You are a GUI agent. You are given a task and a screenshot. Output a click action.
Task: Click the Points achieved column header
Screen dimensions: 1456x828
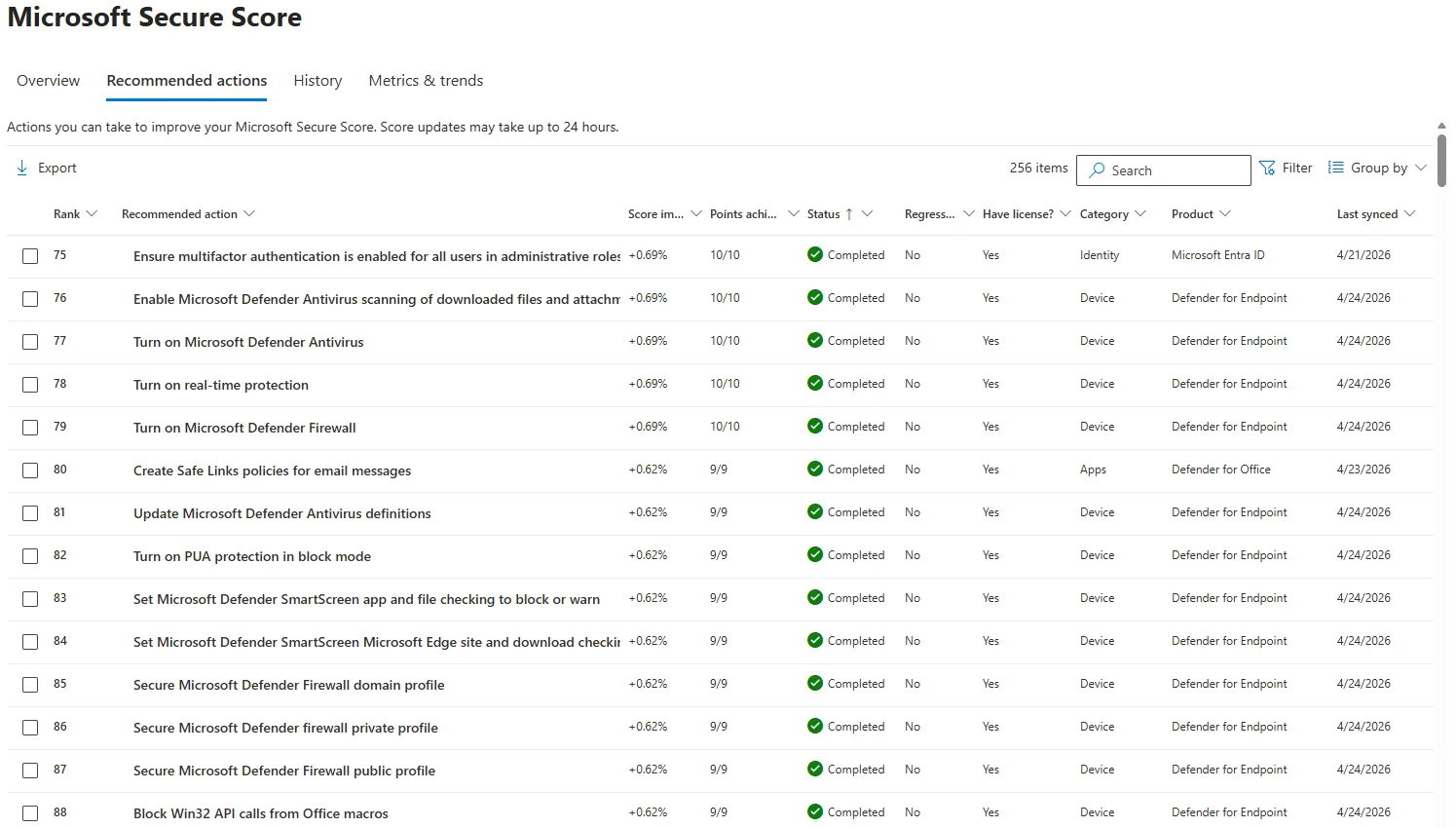(x=743, y=214)
